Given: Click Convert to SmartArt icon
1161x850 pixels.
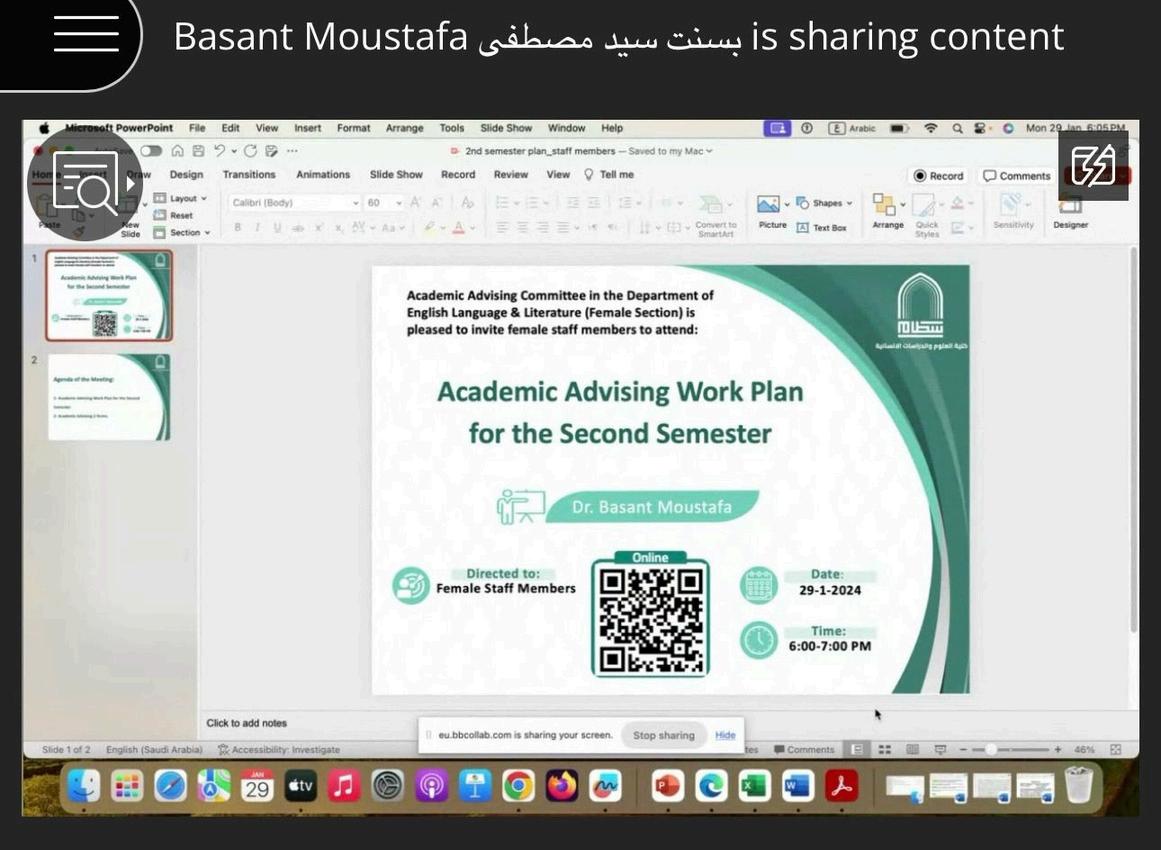Looking at the screenshot, I should [x=712, y=204].
